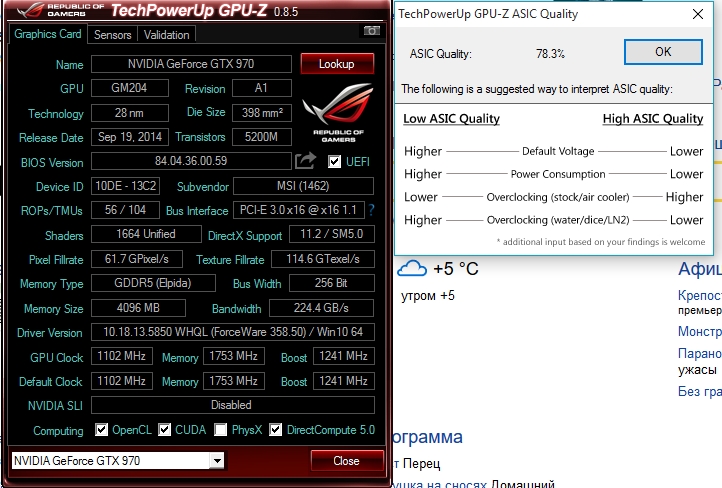
Task: Click the GPU Clock value 1102 MHz
Action: (122, 356)
